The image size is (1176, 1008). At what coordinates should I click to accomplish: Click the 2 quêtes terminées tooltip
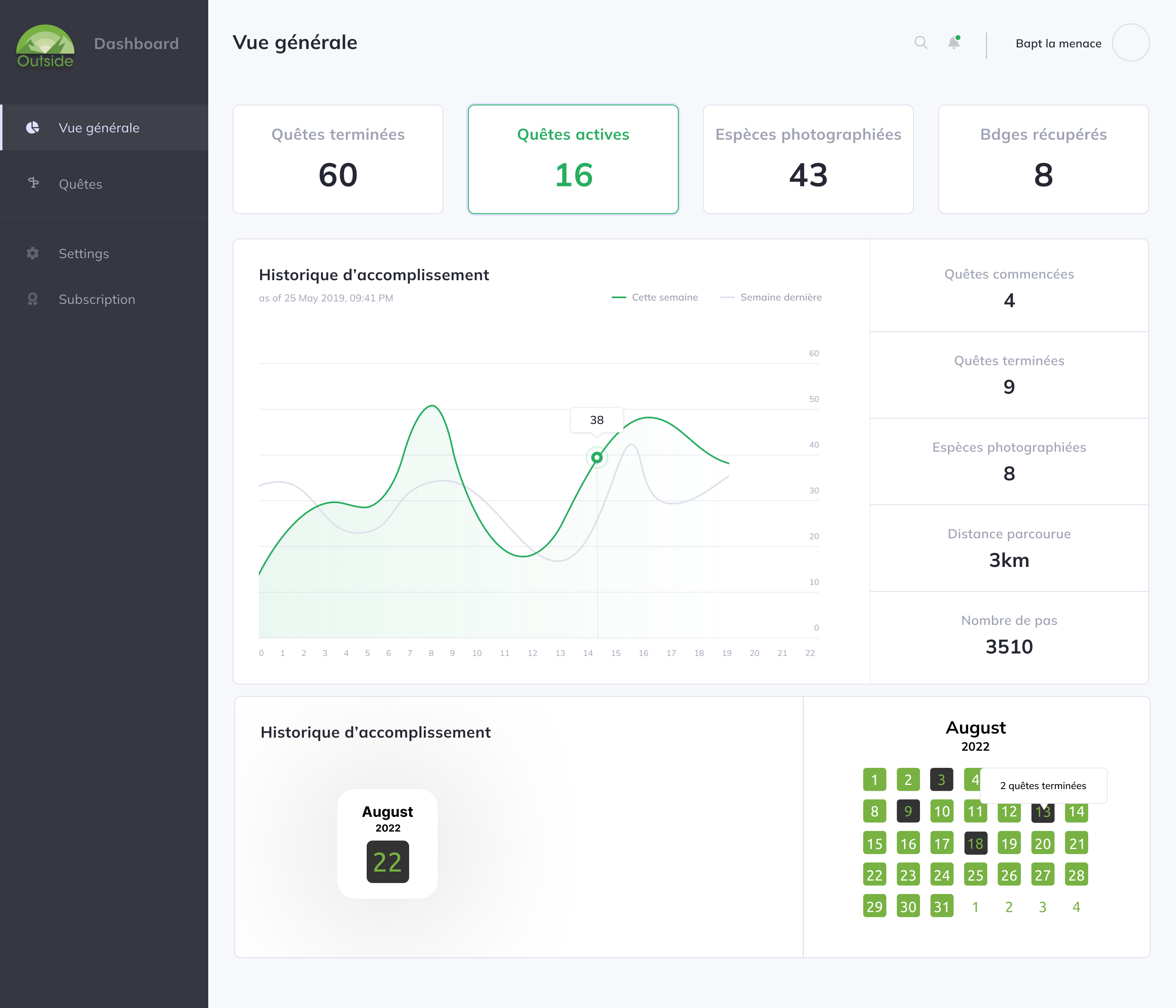pyautogui.click(x=1043, y=785)
